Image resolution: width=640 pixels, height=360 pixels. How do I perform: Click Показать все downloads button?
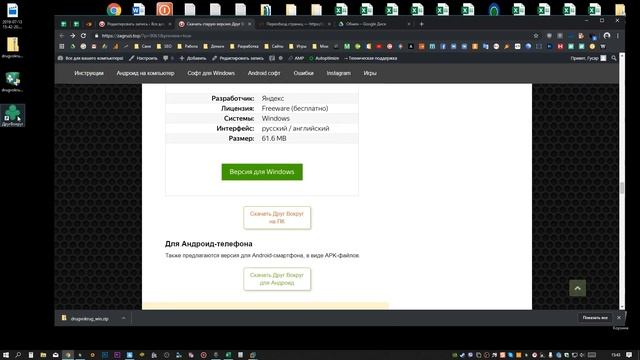(595, 318)
